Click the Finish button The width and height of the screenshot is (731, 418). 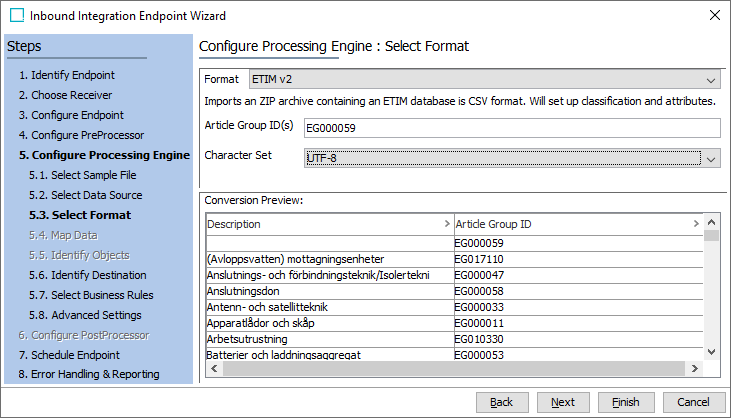coord(626,402)
